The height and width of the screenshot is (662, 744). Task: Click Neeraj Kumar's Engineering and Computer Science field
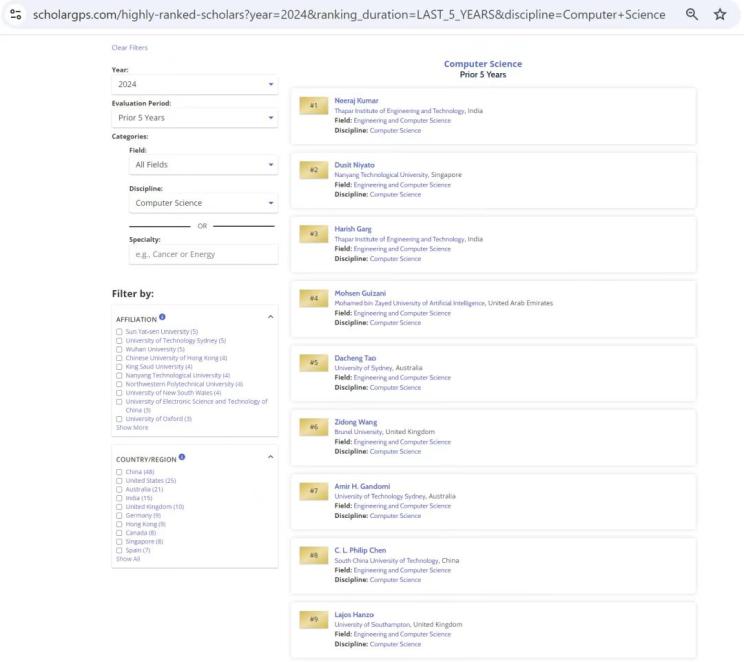click(x=402, y=121)
